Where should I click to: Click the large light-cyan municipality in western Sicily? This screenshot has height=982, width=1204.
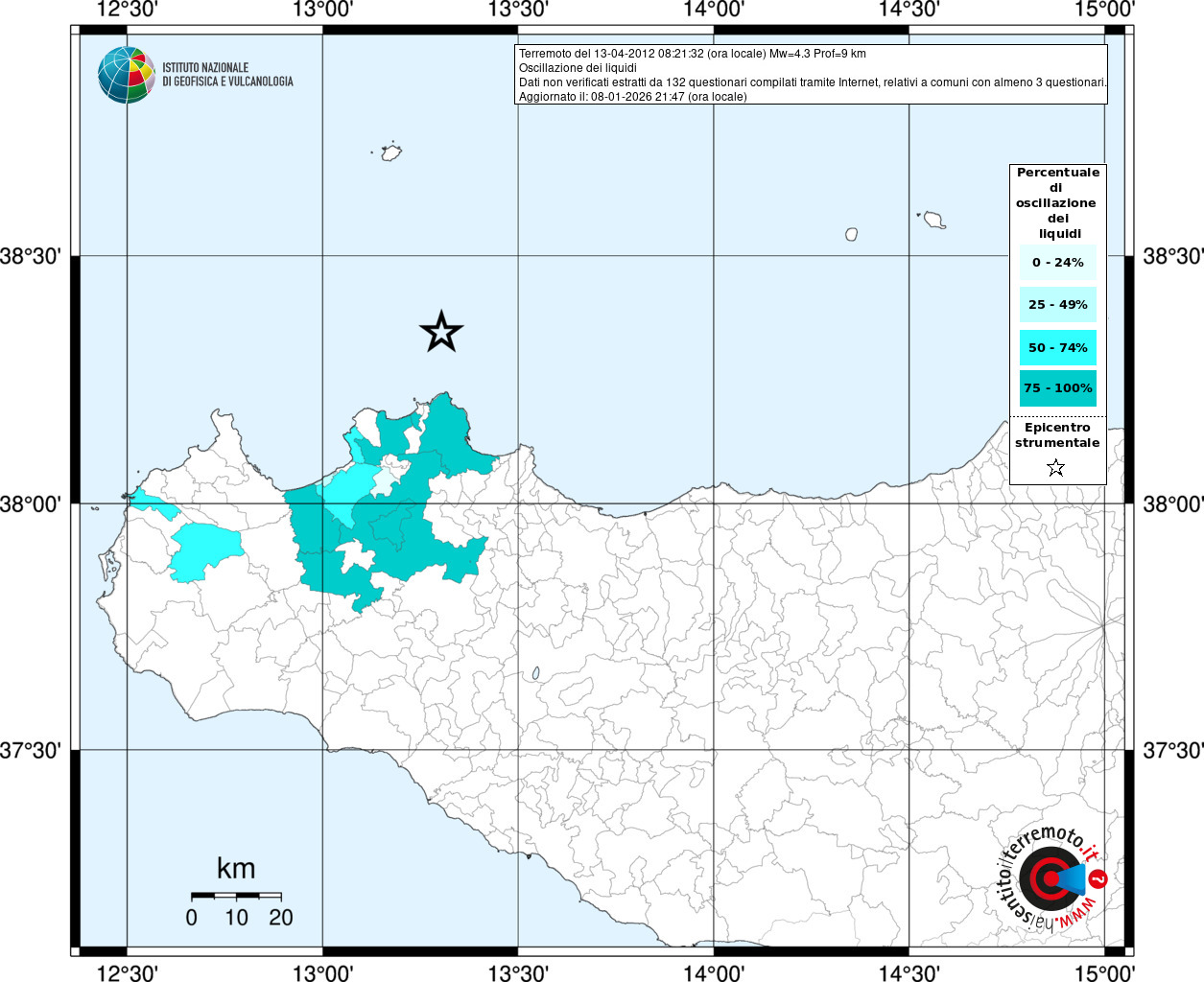click(x=204, y=551)
